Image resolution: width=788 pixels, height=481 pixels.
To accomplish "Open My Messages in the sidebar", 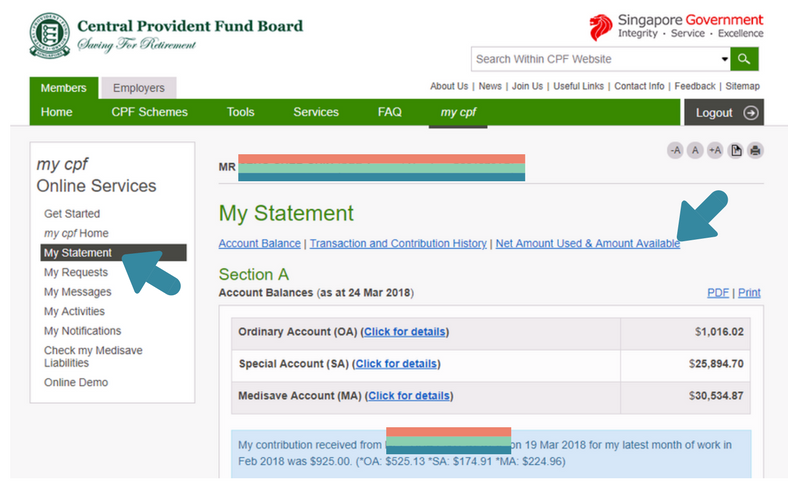I will pos(77,292).
